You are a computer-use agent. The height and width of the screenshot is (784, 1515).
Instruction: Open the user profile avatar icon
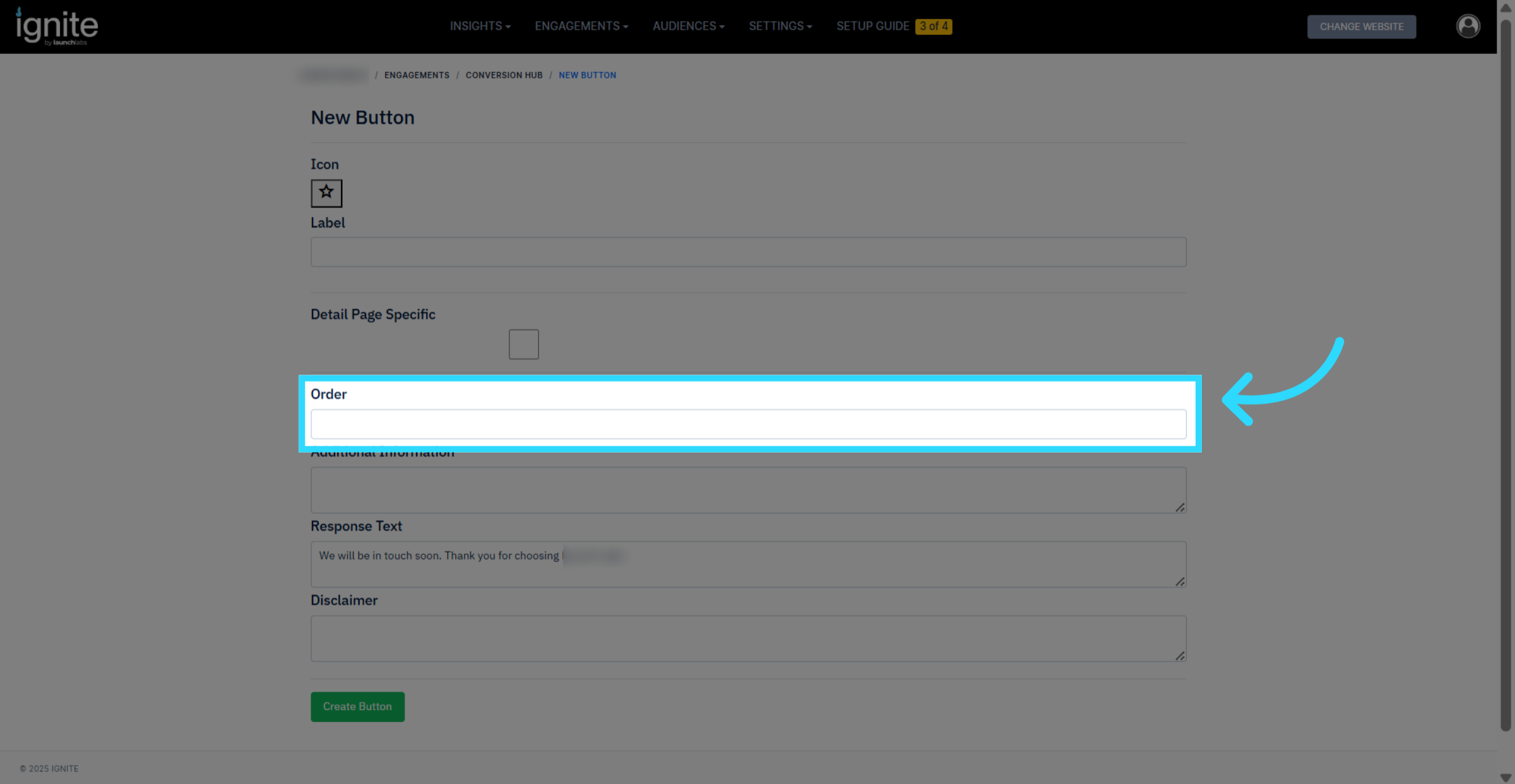point(1468,27)
